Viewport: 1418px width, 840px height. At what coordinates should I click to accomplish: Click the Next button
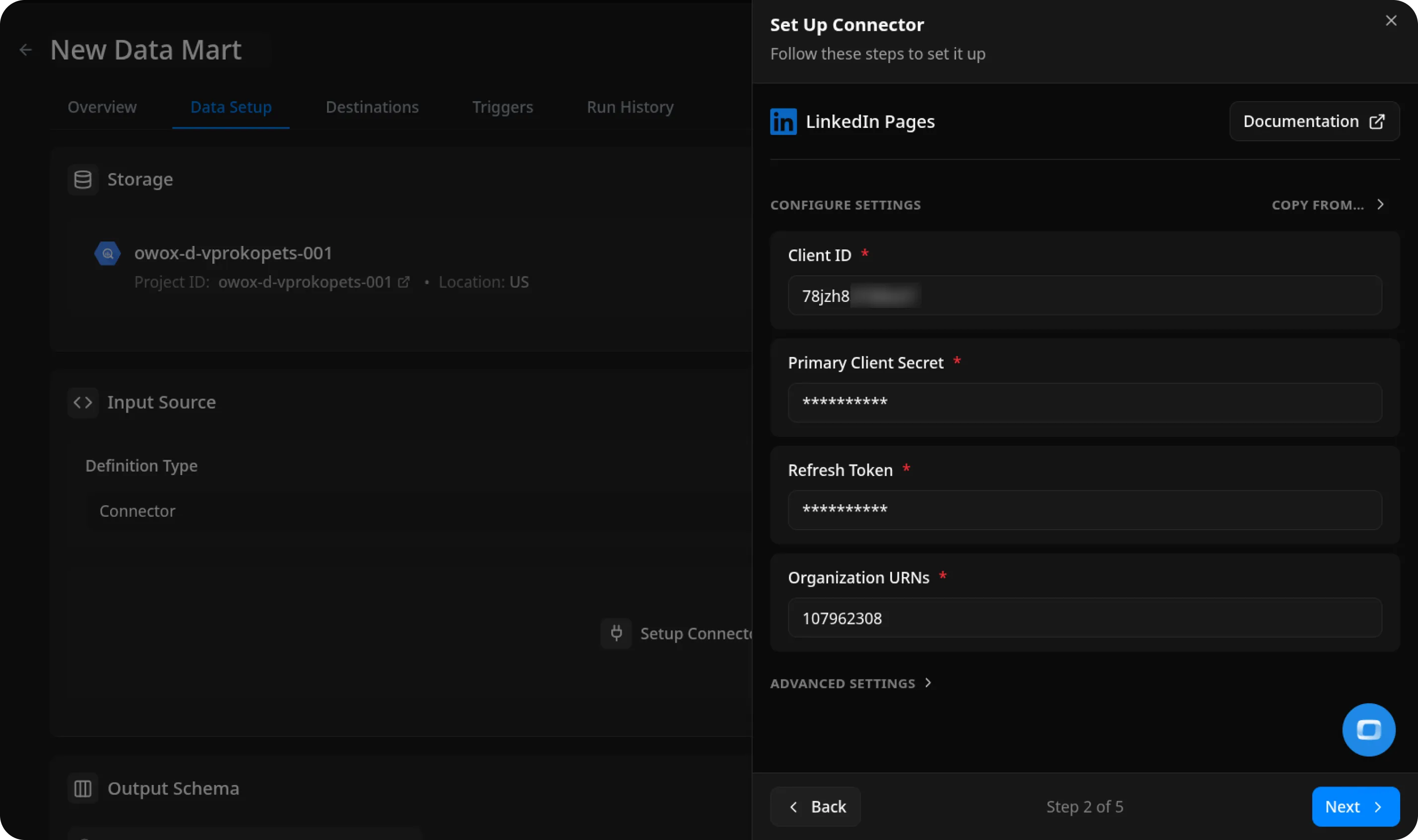click(1355, 807)
